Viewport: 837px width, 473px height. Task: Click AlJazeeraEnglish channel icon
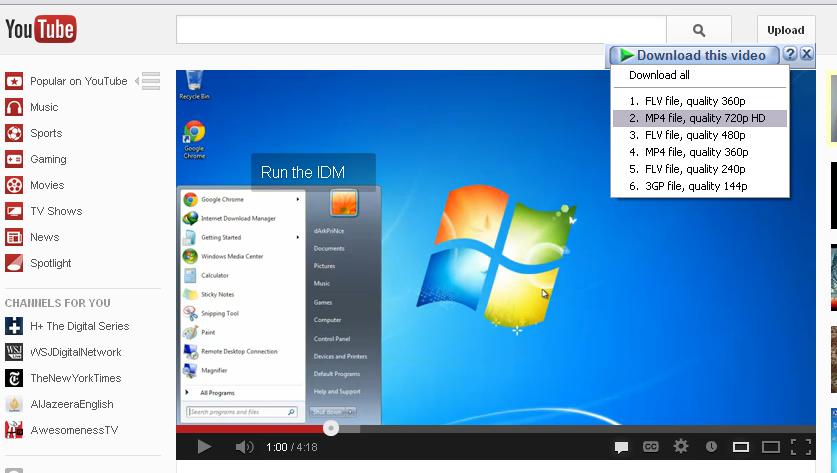(x=14, y=404)
